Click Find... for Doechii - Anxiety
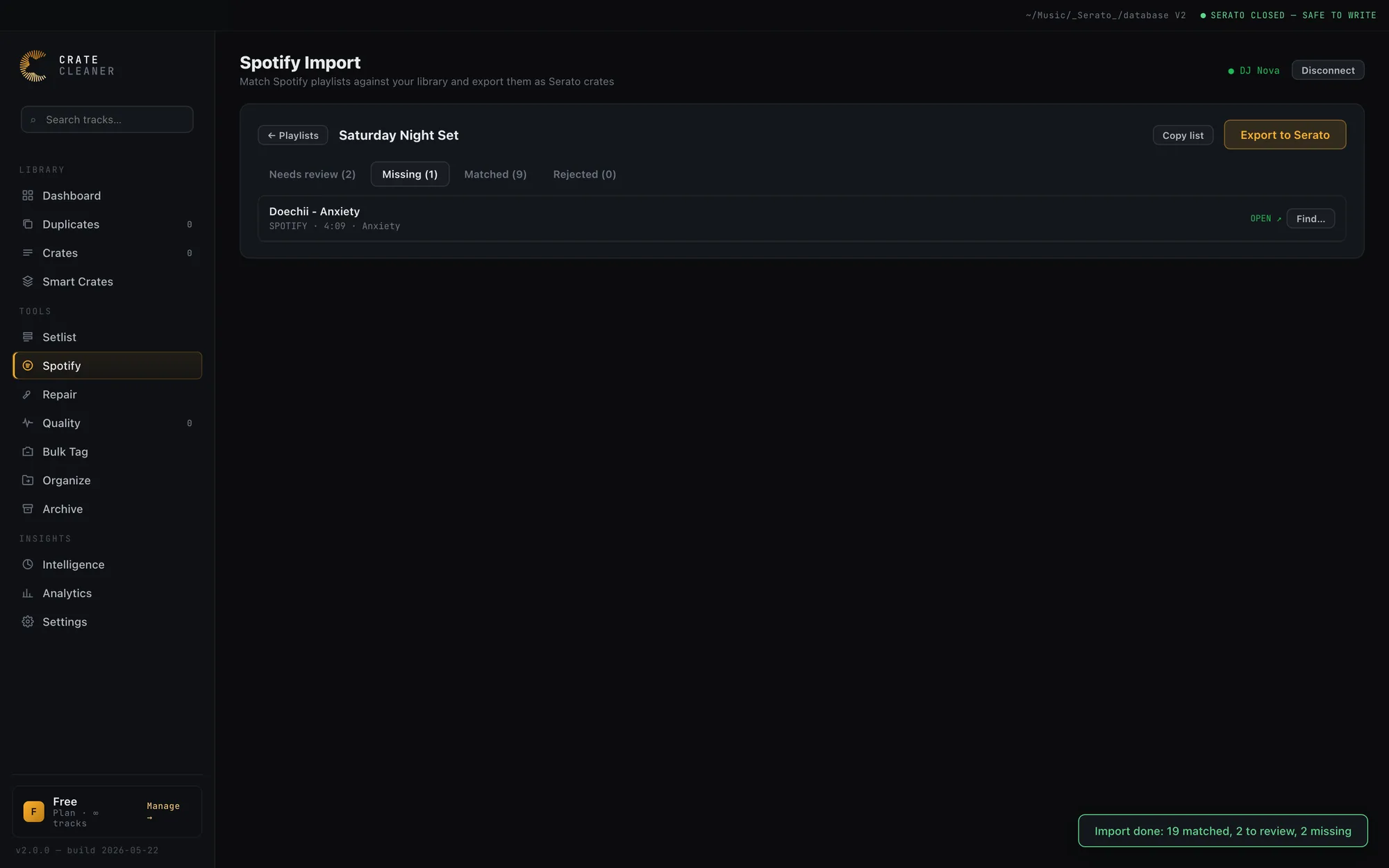This screenshot has width=1389, height=868. pos(1311,219)
